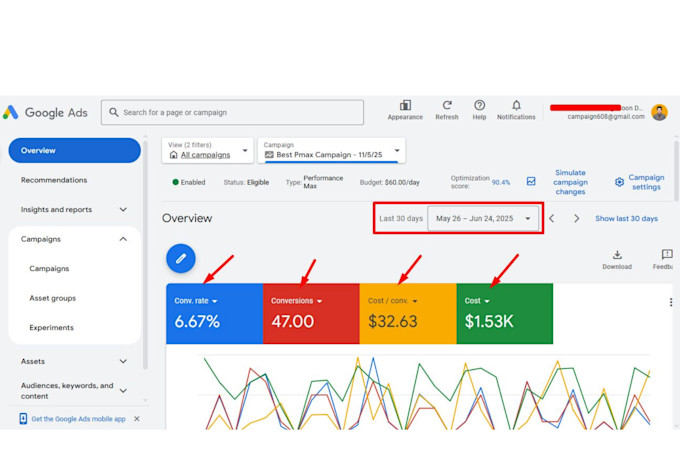Click the sidebar vertical scrollbar

[145, 254]
